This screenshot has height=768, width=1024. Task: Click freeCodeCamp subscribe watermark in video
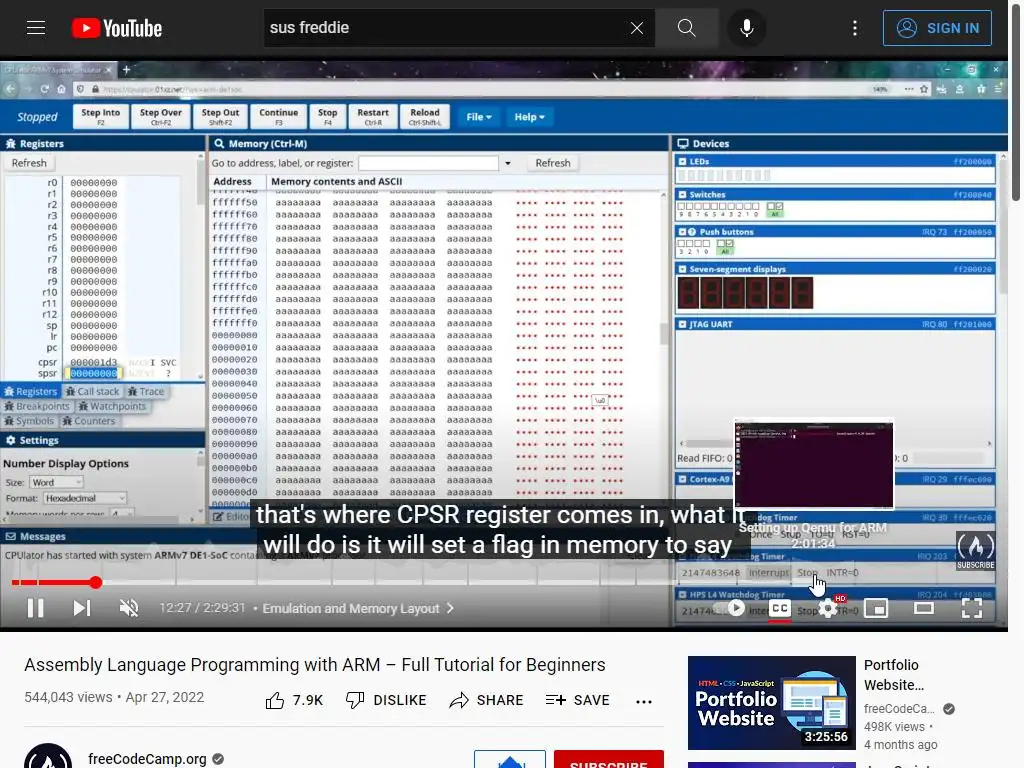pos(975,550)
